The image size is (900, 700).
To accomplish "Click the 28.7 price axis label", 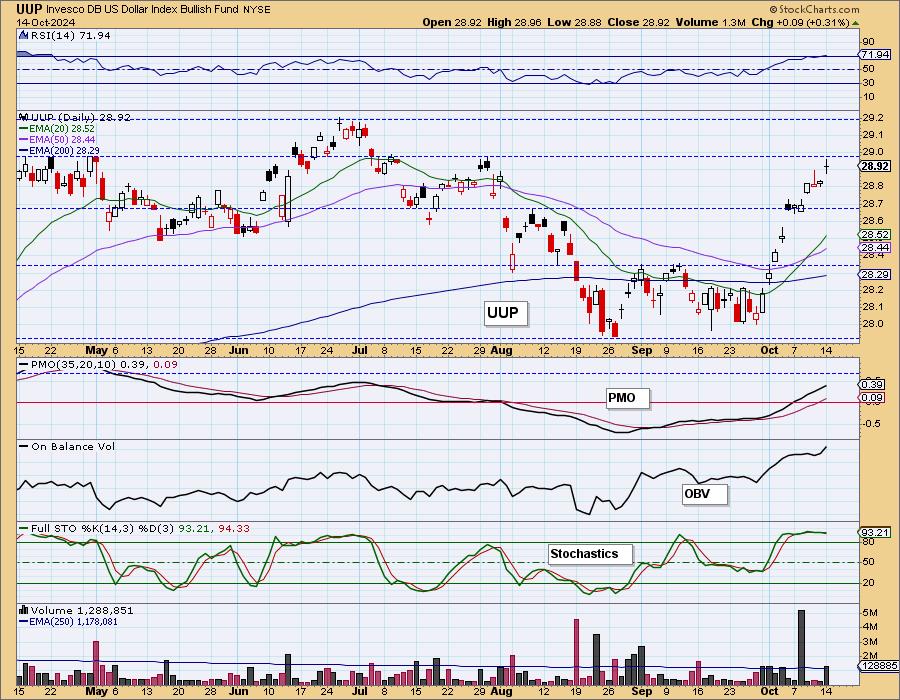I will pyautogui.click(x=872, y=204).
